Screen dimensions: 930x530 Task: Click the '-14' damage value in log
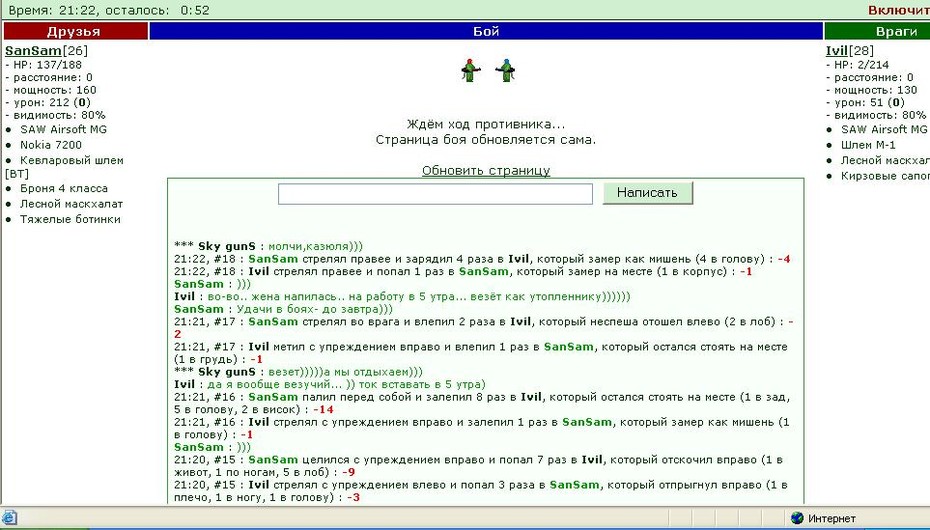tap(323, 410)
